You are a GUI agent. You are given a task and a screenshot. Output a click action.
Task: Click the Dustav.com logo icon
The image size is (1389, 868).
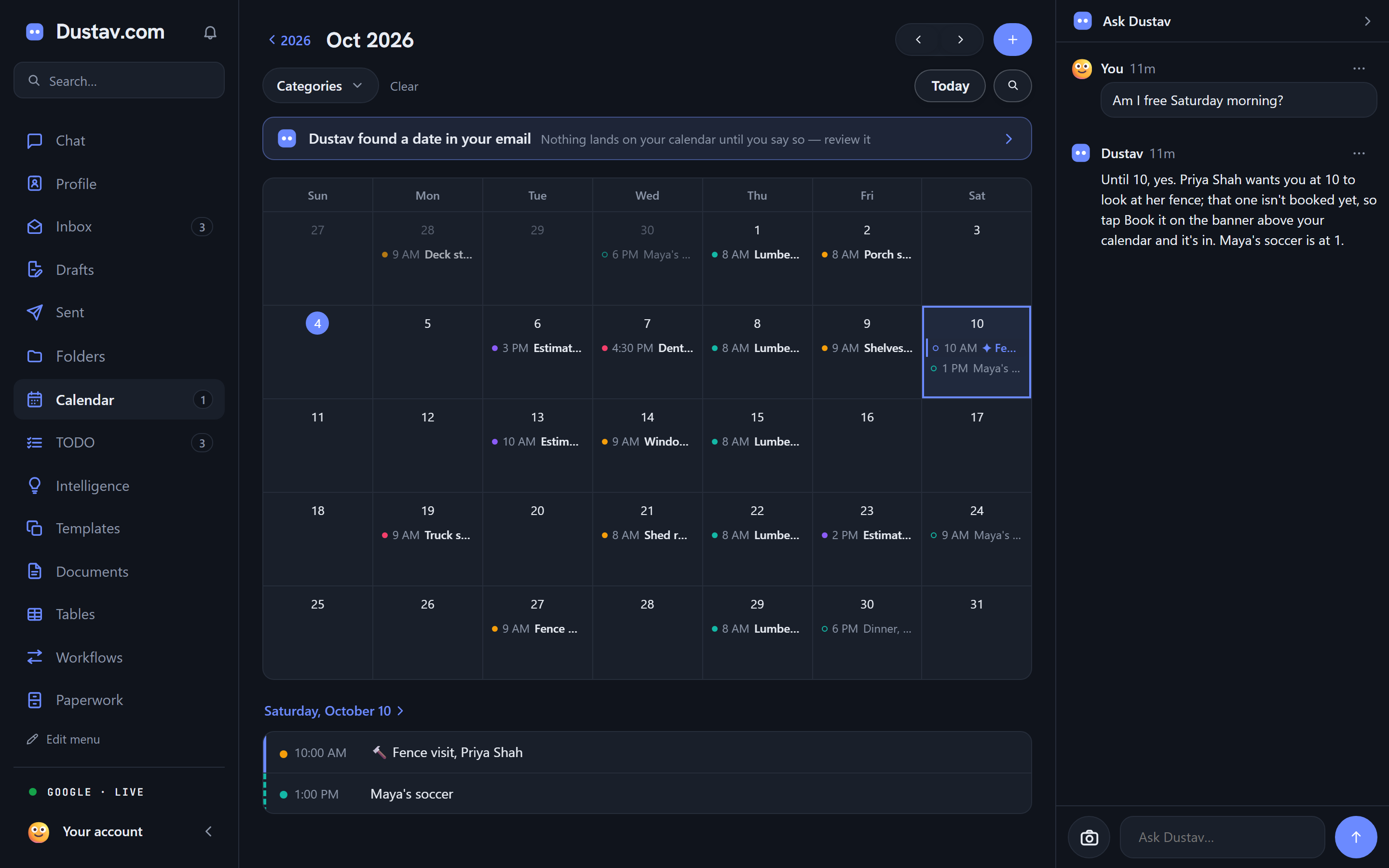click(x=35, y=31)
